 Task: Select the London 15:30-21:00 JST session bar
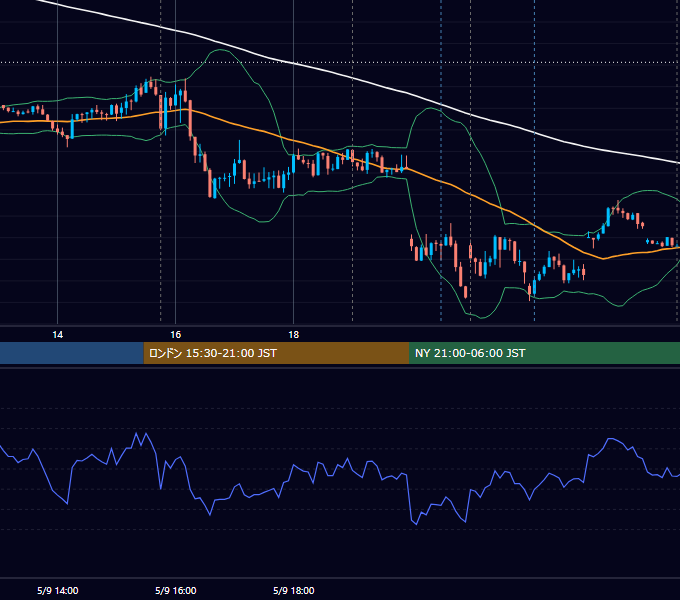(x=276, y=353)
